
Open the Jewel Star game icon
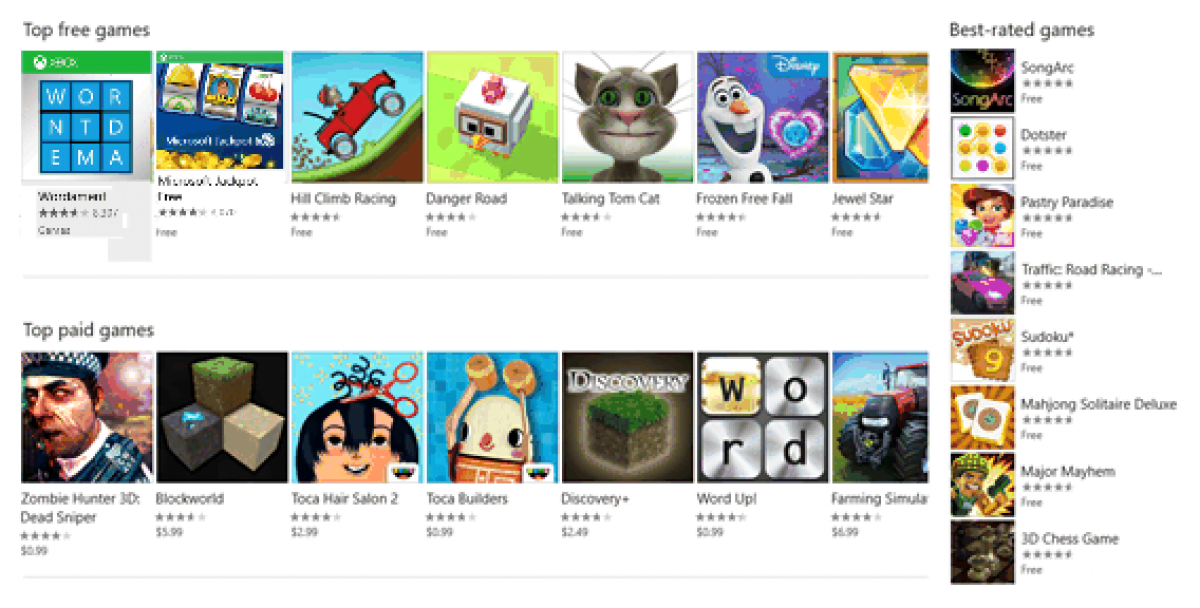click(880, 117)
